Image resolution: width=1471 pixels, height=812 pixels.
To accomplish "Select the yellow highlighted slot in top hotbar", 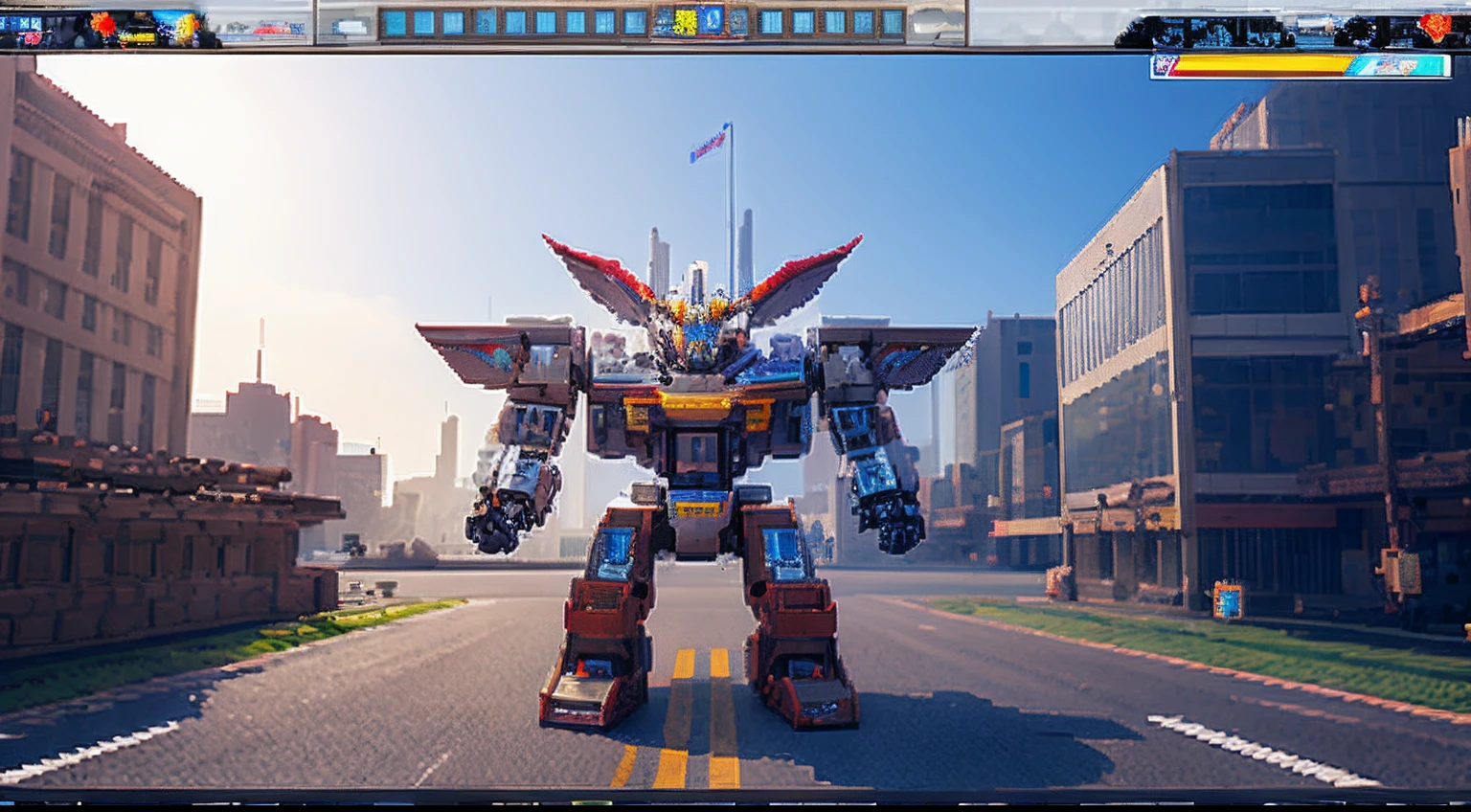I will coord(684,22).
